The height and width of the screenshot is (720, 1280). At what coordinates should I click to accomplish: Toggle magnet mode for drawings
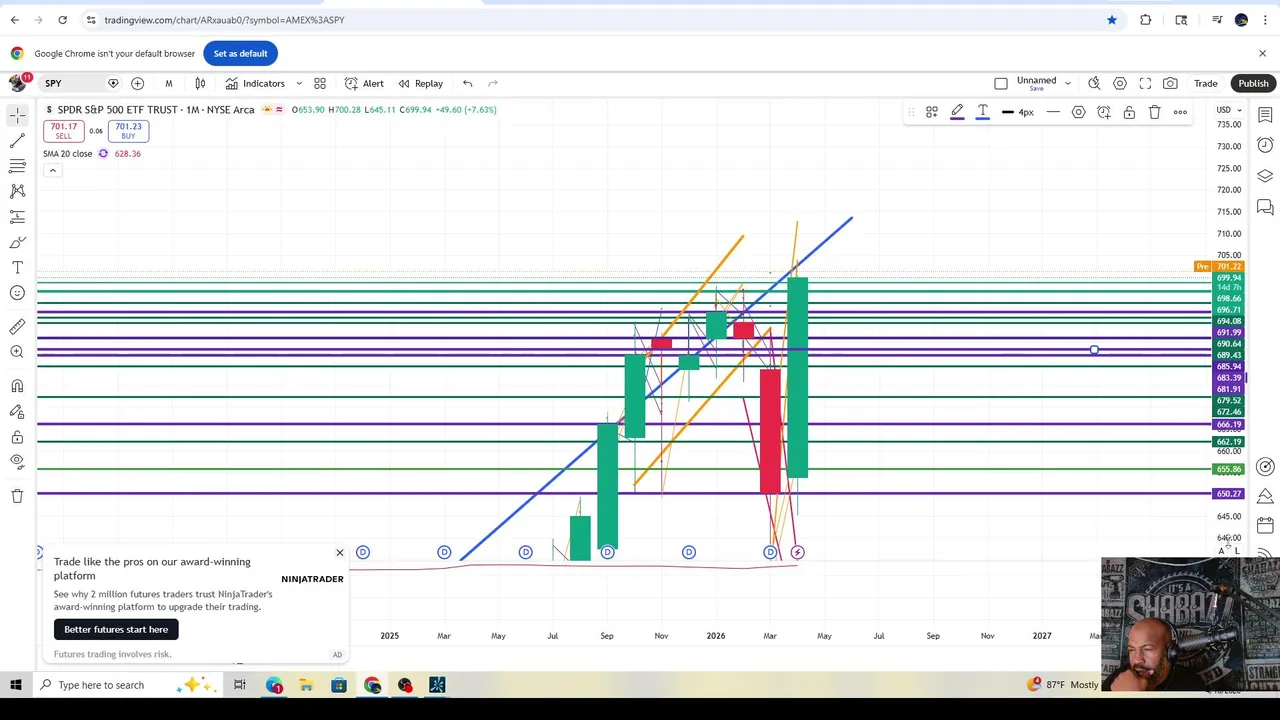tap(17, 386)
